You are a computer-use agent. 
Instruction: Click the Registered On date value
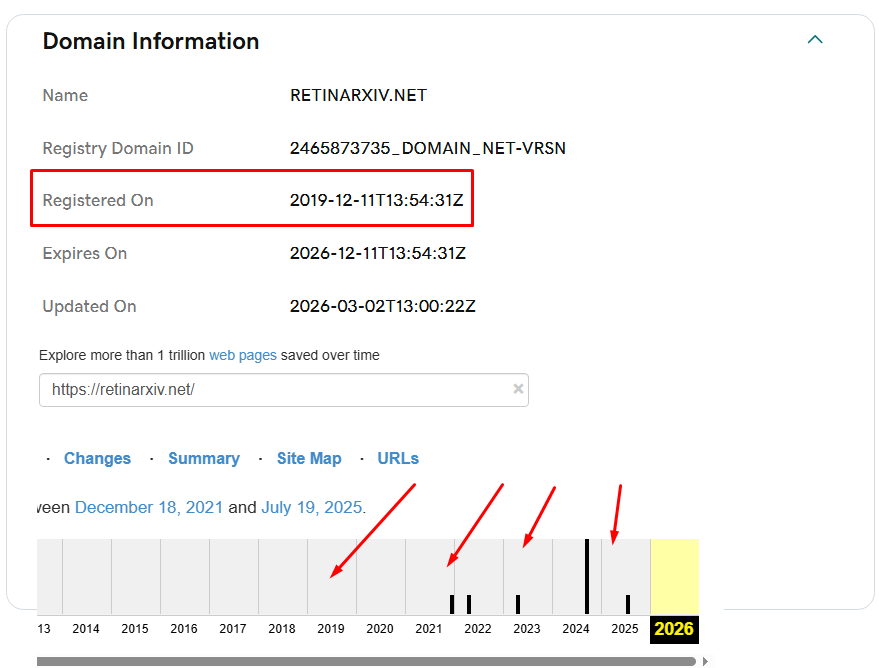click(377, 200)
